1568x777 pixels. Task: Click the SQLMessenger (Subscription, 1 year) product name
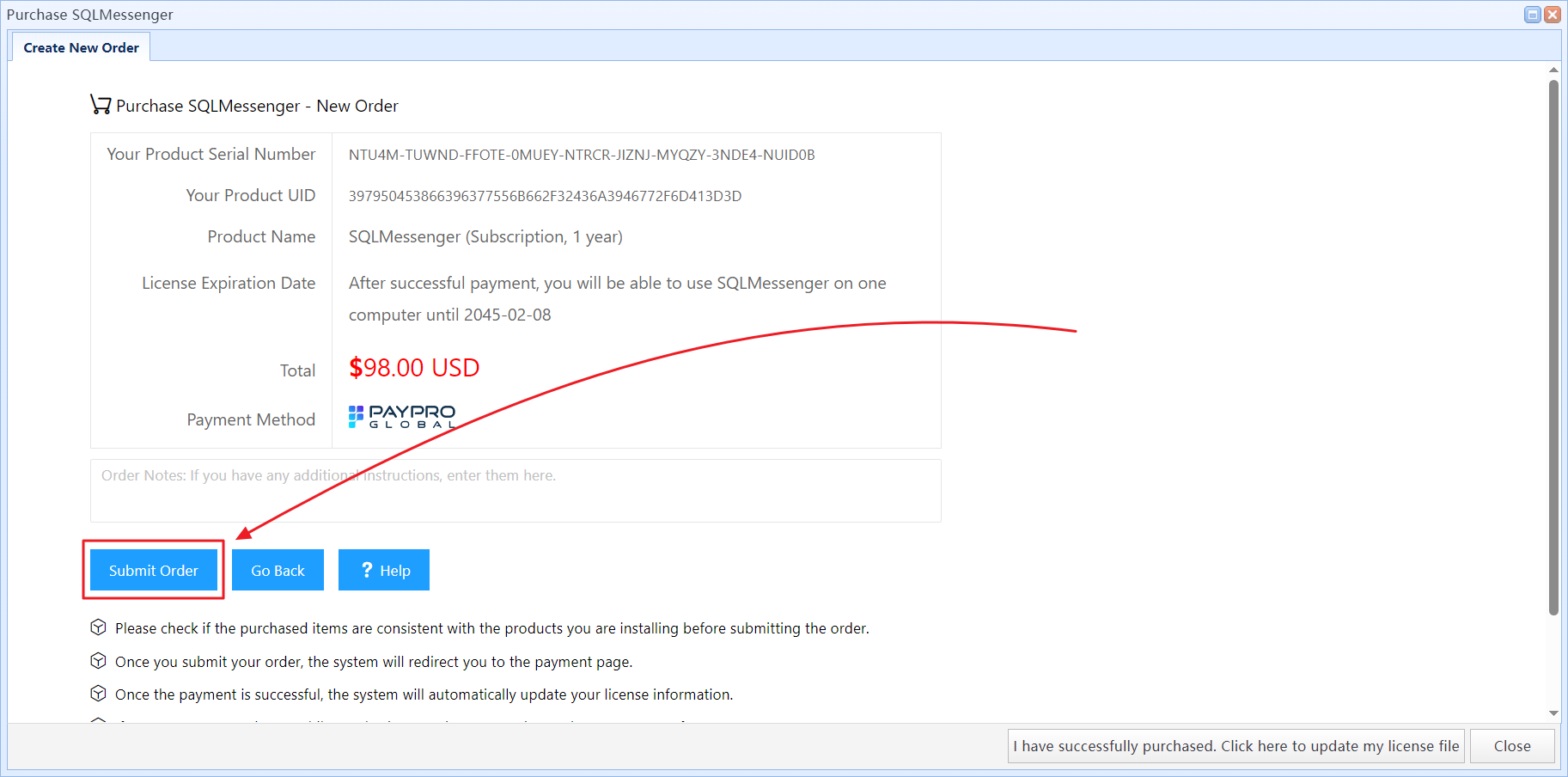pyautogui.click(x=485, y=236)
